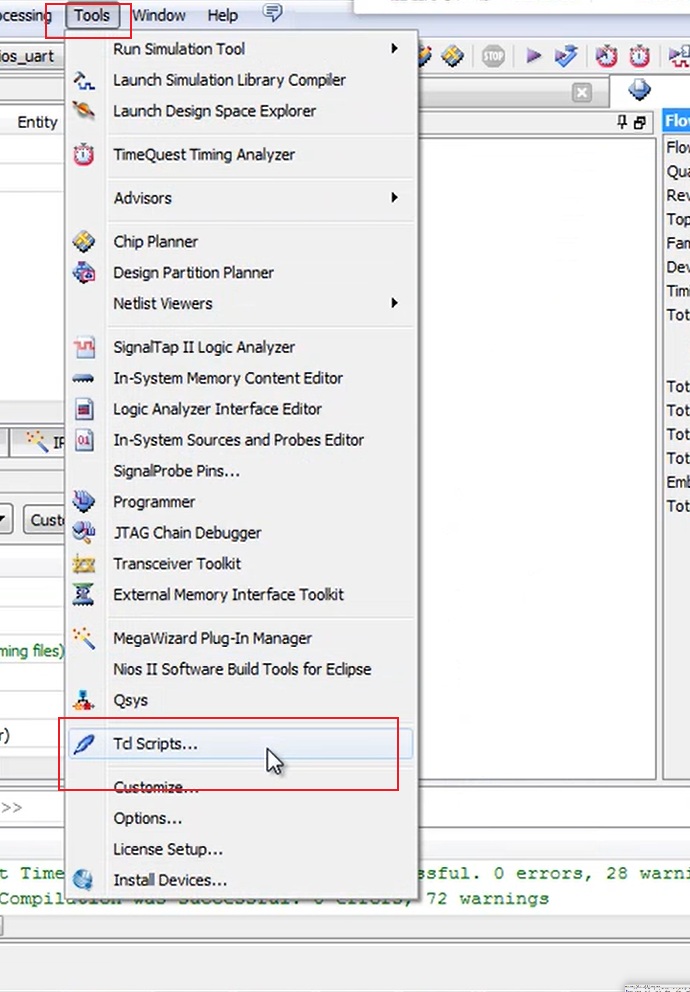Expand Netlist Viewers submenu
The height and width of the screenshot is (992, 690).
pyautogui.click(x=241, y=304)
